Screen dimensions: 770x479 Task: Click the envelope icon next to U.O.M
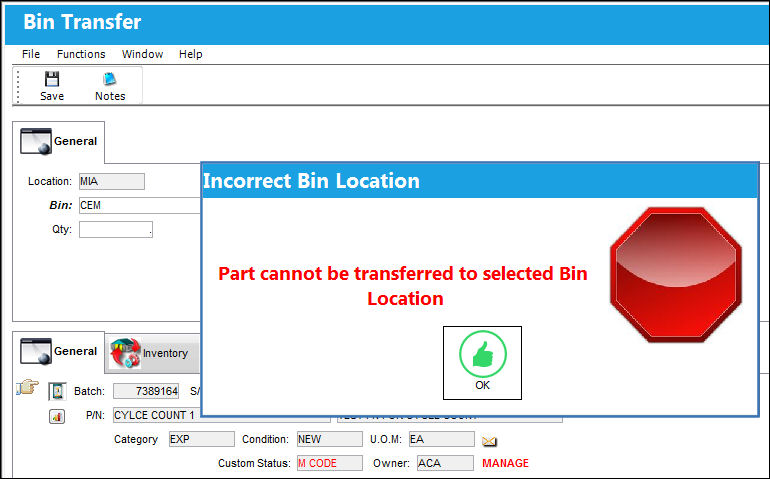[489, 441]
